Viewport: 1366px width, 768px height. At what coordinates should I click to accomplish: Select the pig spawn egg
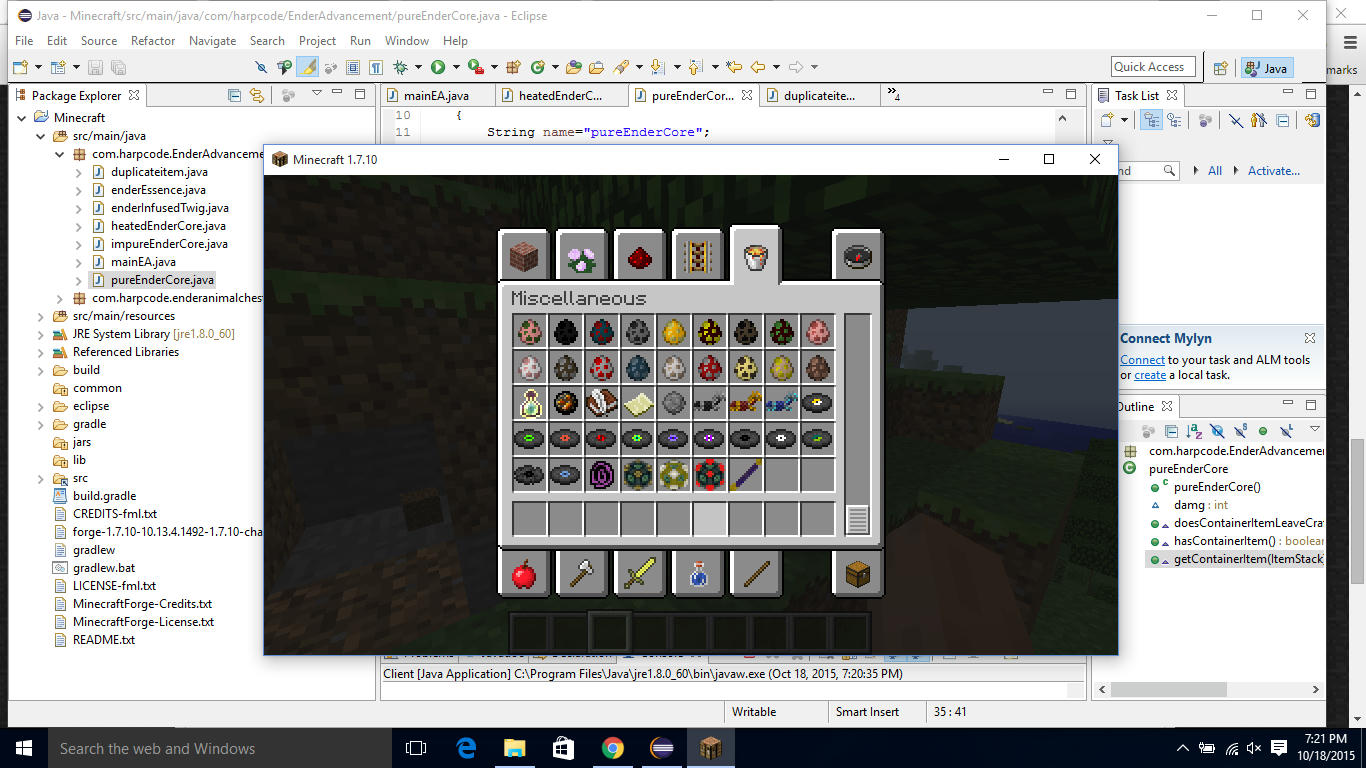pos(818,331)
